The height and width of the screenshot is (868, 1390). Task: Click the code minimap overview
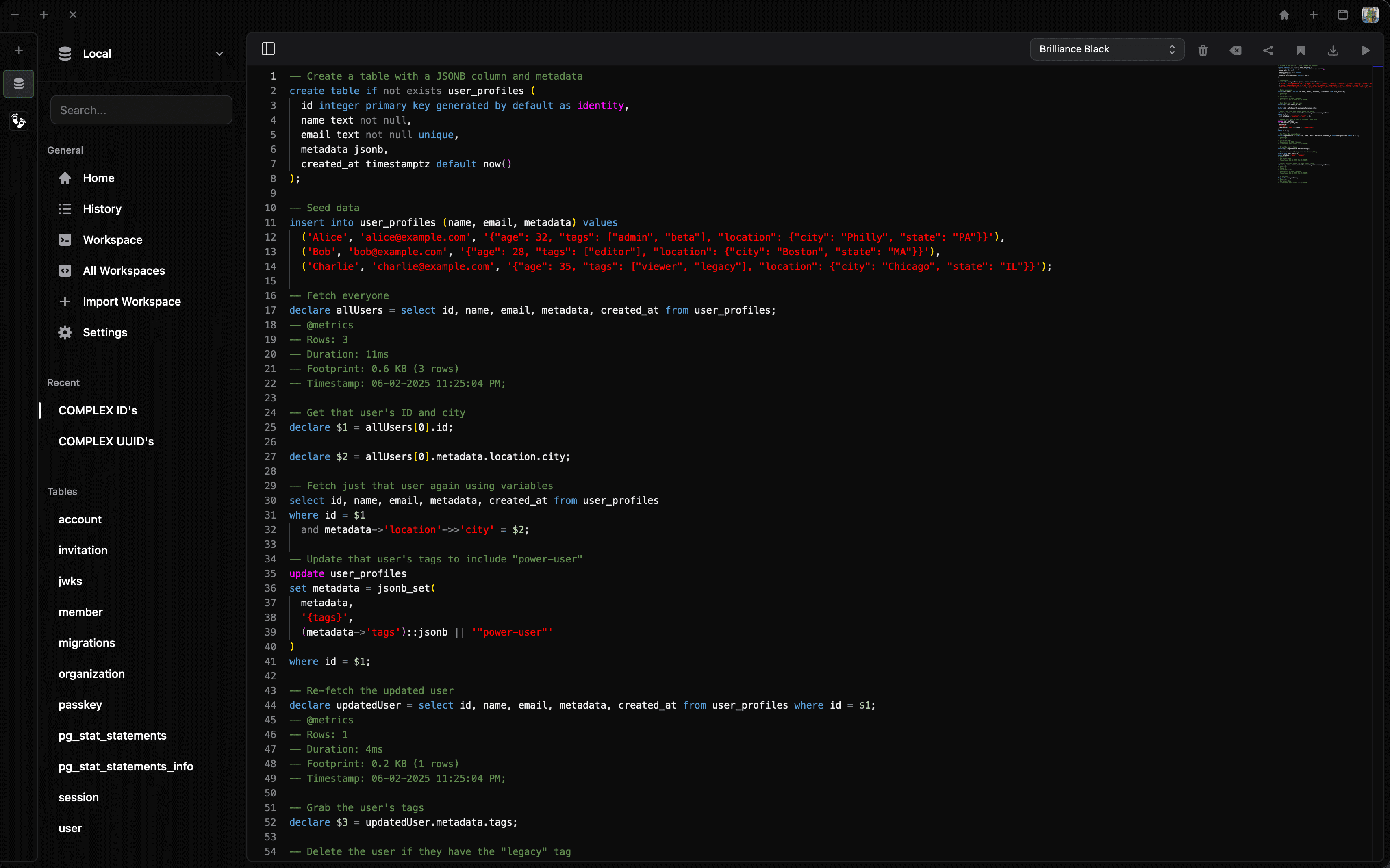pyautogui.click(x=1325, y=125)
